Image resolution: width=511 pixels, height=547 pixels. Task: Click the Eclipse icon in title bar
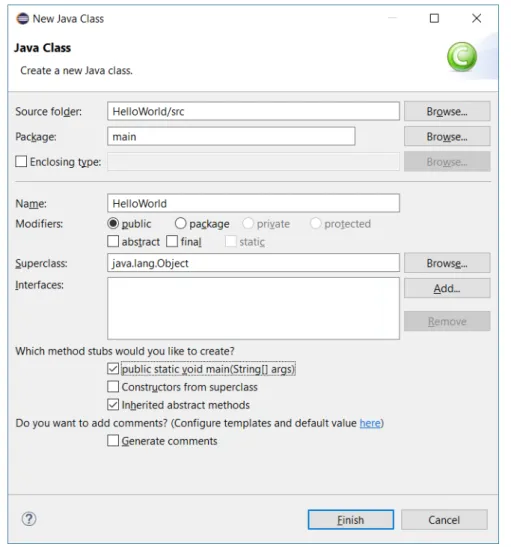[x=22, y=18]
